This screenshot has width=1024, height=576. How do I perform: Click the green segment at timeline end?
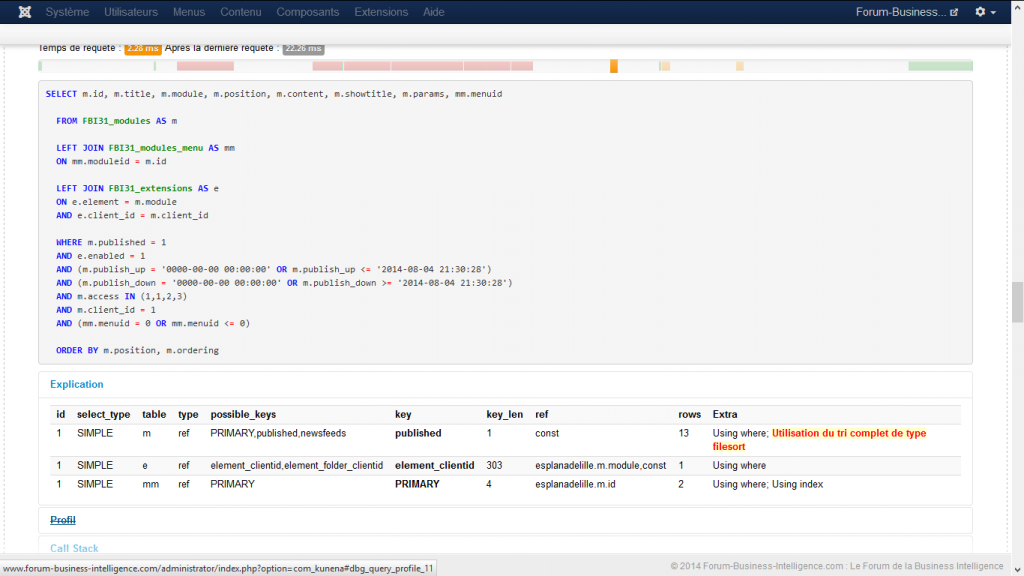point(940,66)
